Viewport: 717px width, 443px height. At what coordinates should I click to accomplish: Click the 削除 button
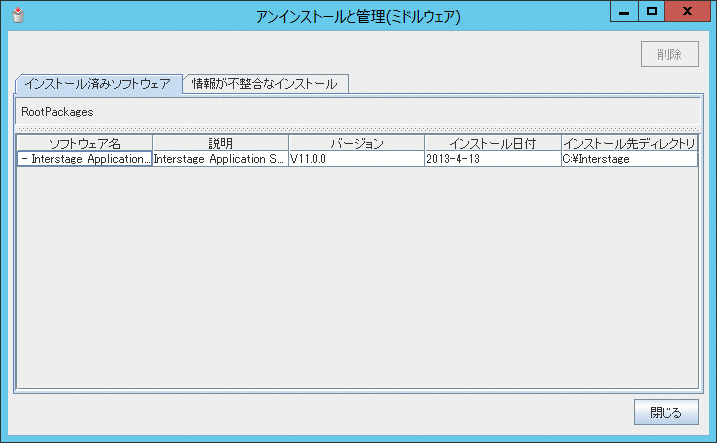click(669, 54)
